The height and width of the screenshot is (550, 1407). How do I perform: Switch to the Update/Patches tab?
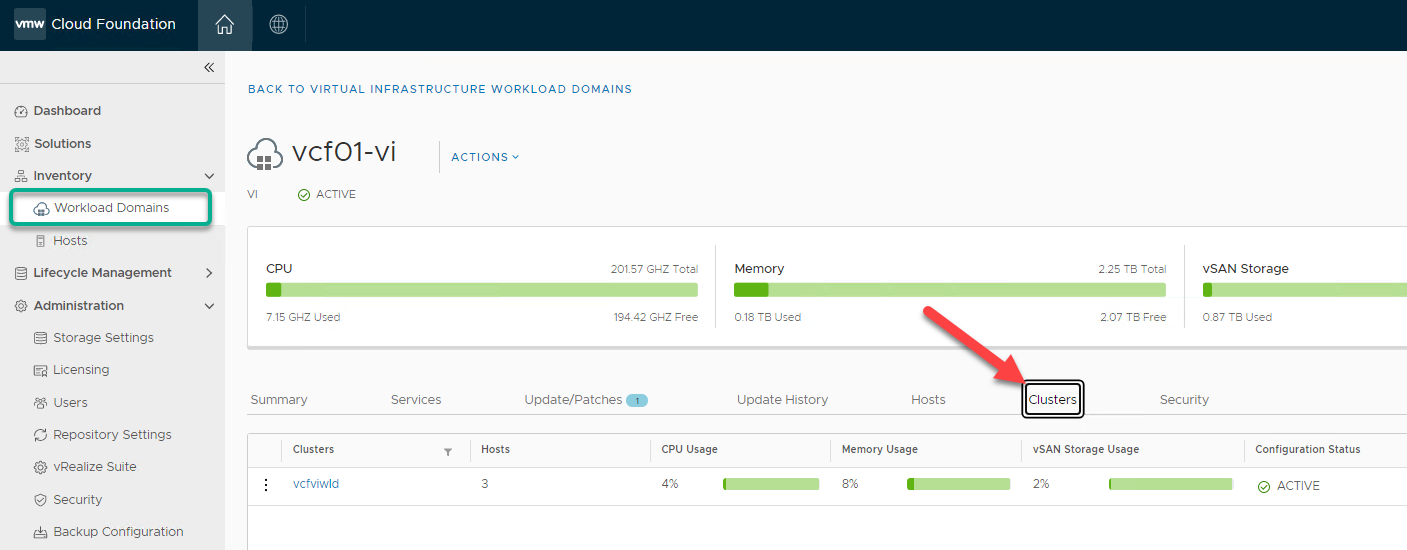coord(573,400)
